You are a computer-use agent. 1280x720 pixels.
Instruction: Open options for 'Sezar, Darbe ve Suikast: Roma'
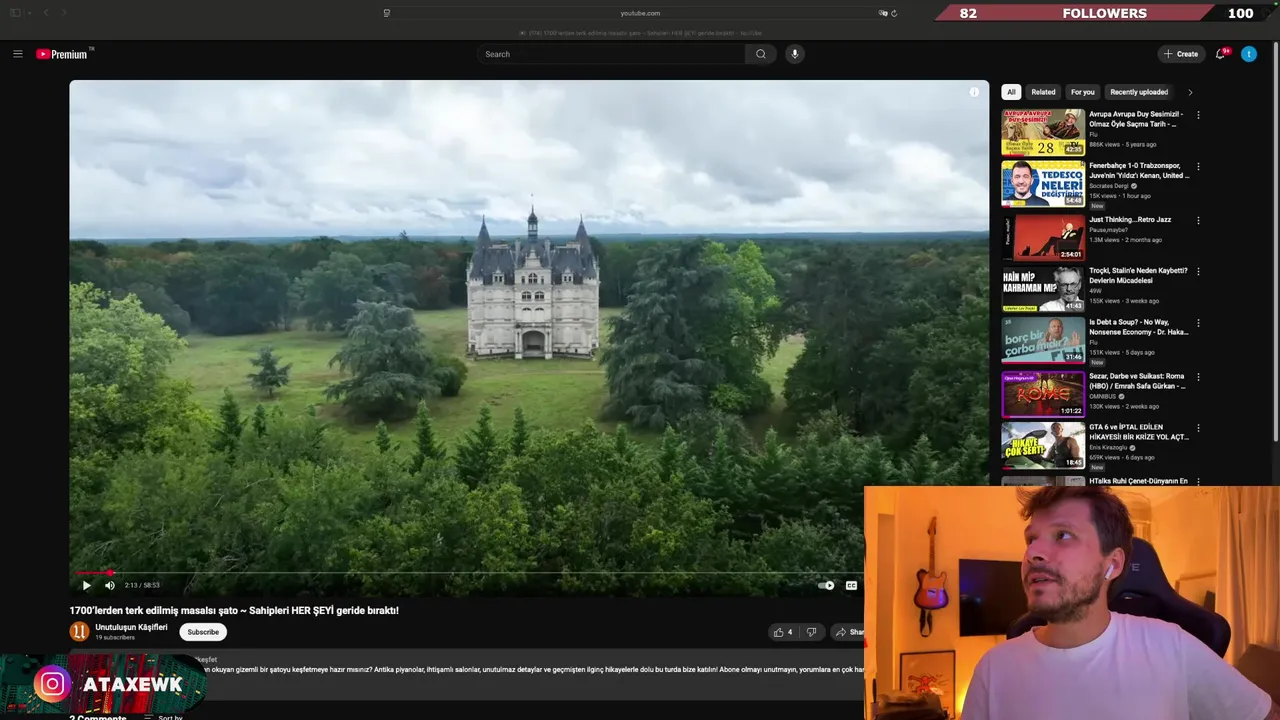pos(1198,376)
